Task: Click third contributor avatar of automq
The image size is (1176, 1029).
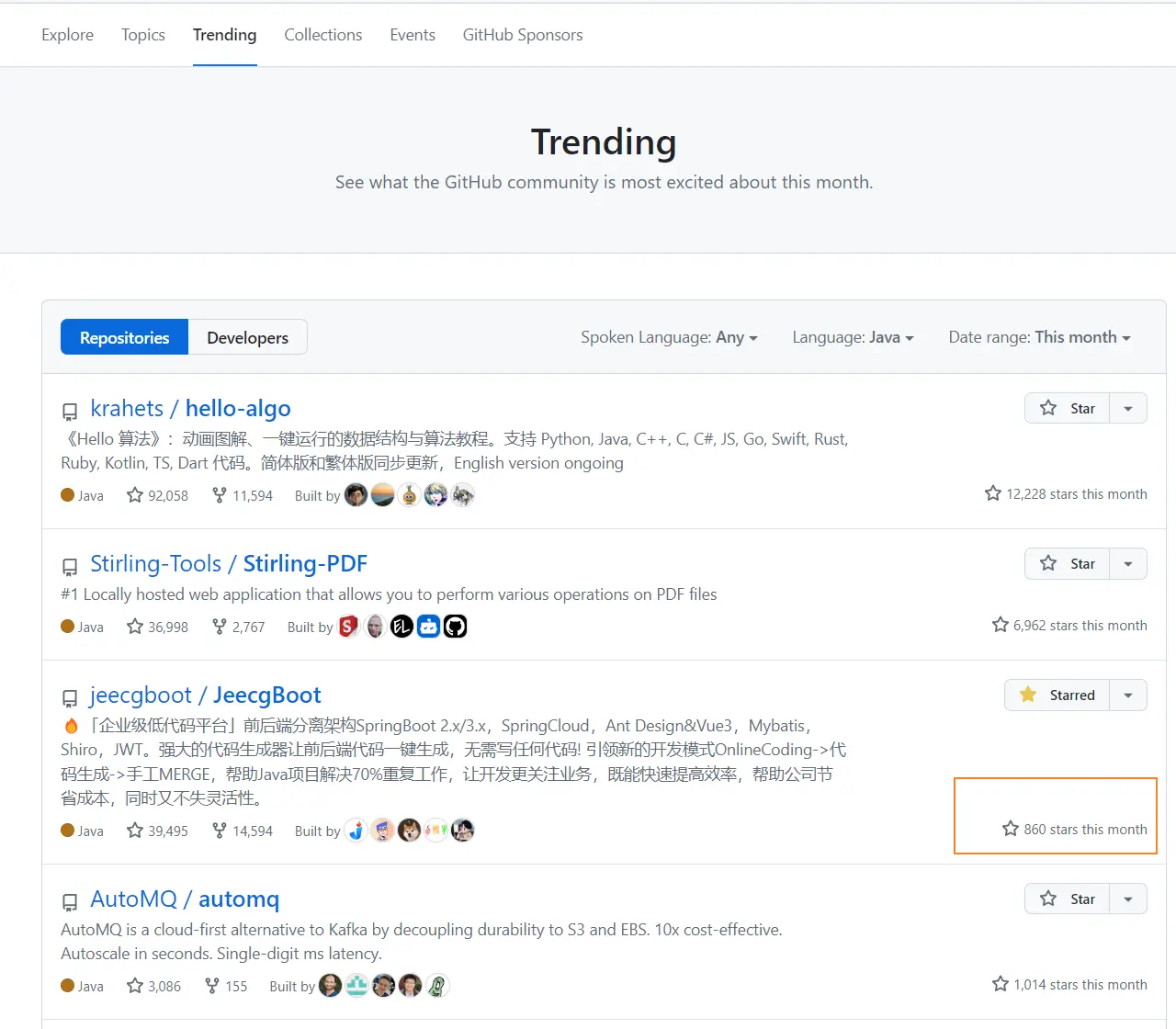Action: 384,986
